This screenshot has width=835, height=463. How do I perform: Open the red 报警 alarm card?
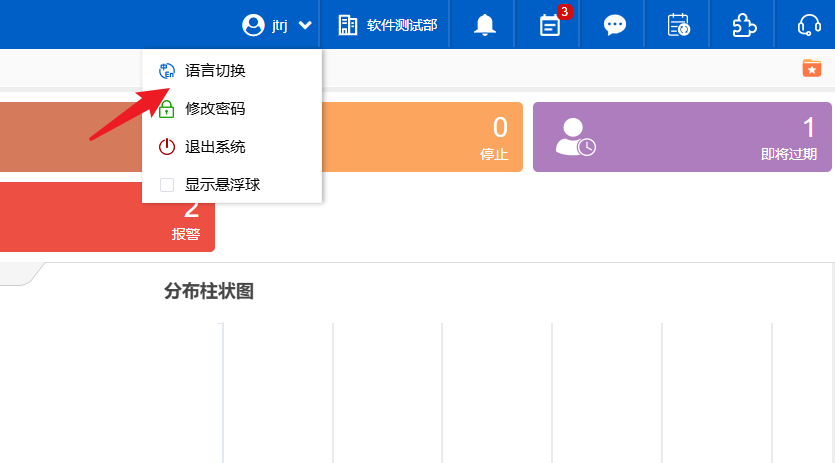click(107, 217)
